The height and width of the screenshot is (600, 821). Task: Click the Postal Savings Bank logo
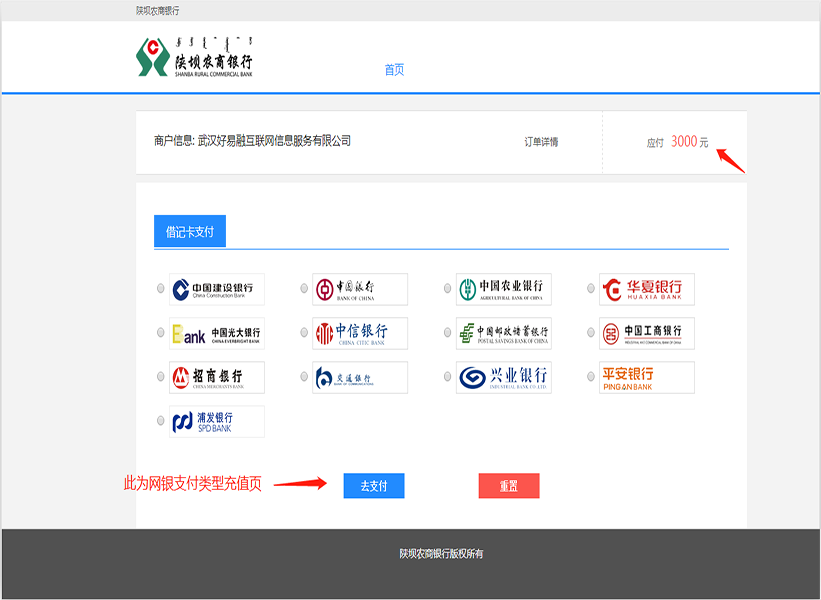504,333
